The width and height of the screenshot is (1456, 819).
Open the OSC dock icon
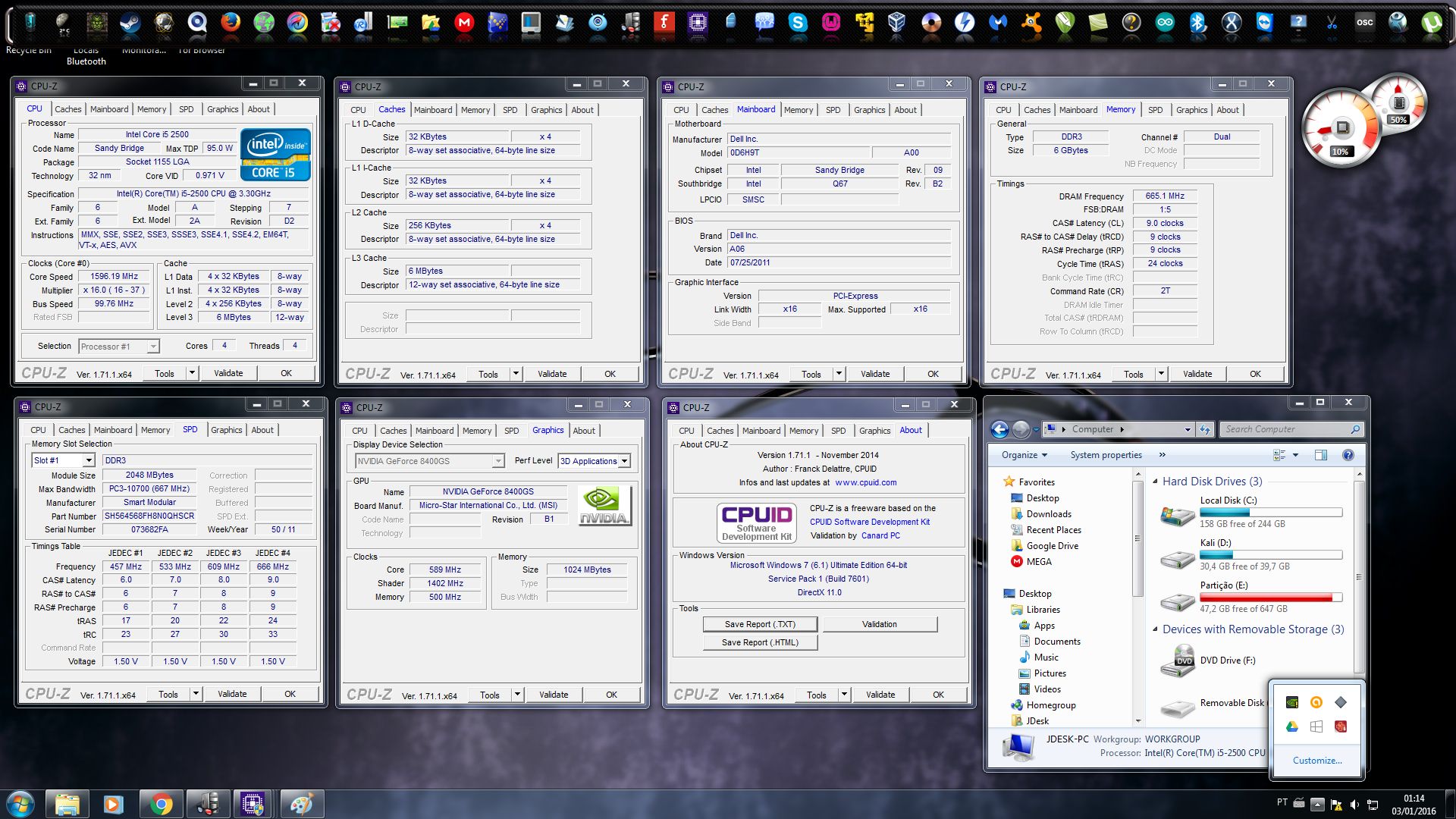pos(1365,23)
